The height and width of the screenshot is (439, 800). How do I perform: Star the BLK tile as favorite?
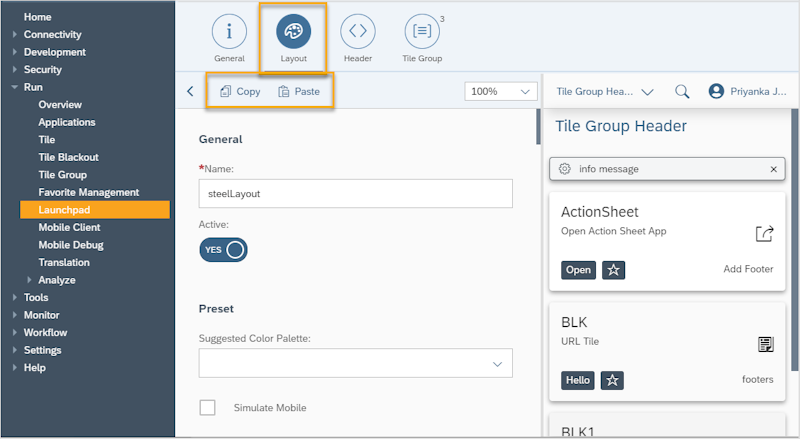[x=613, y=380]
